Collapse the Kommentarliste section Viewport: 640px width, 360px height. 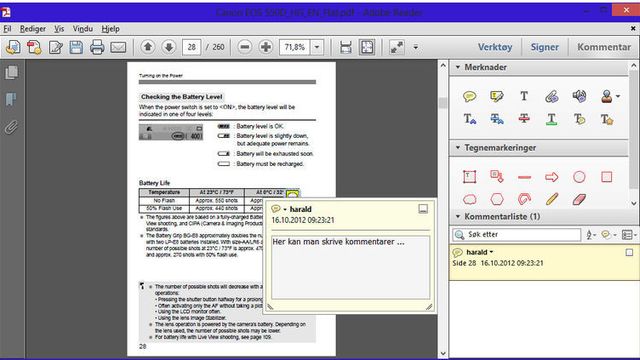click(x=458, y=216)
